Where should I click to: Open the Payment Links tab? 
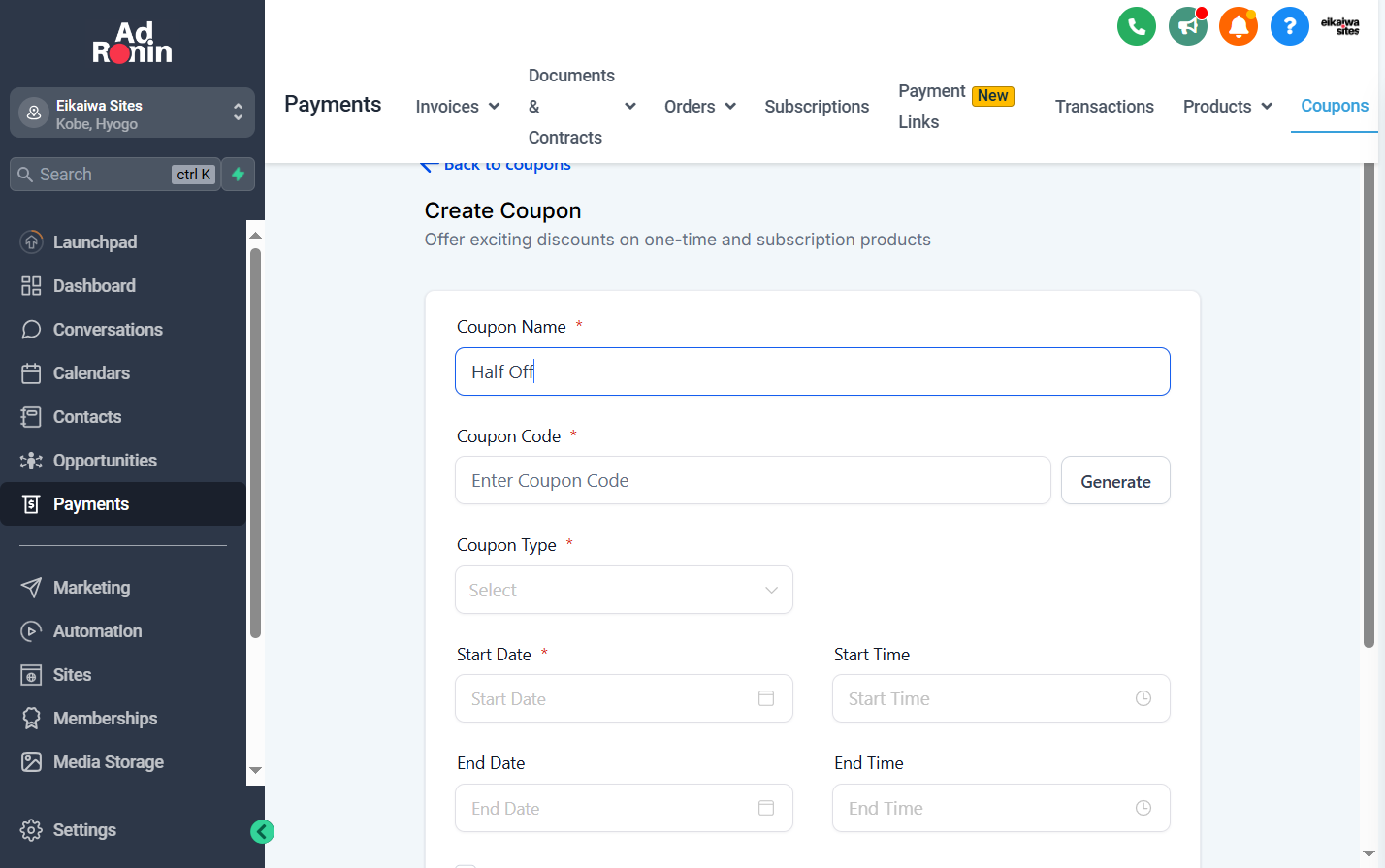(x=956, y=107)
